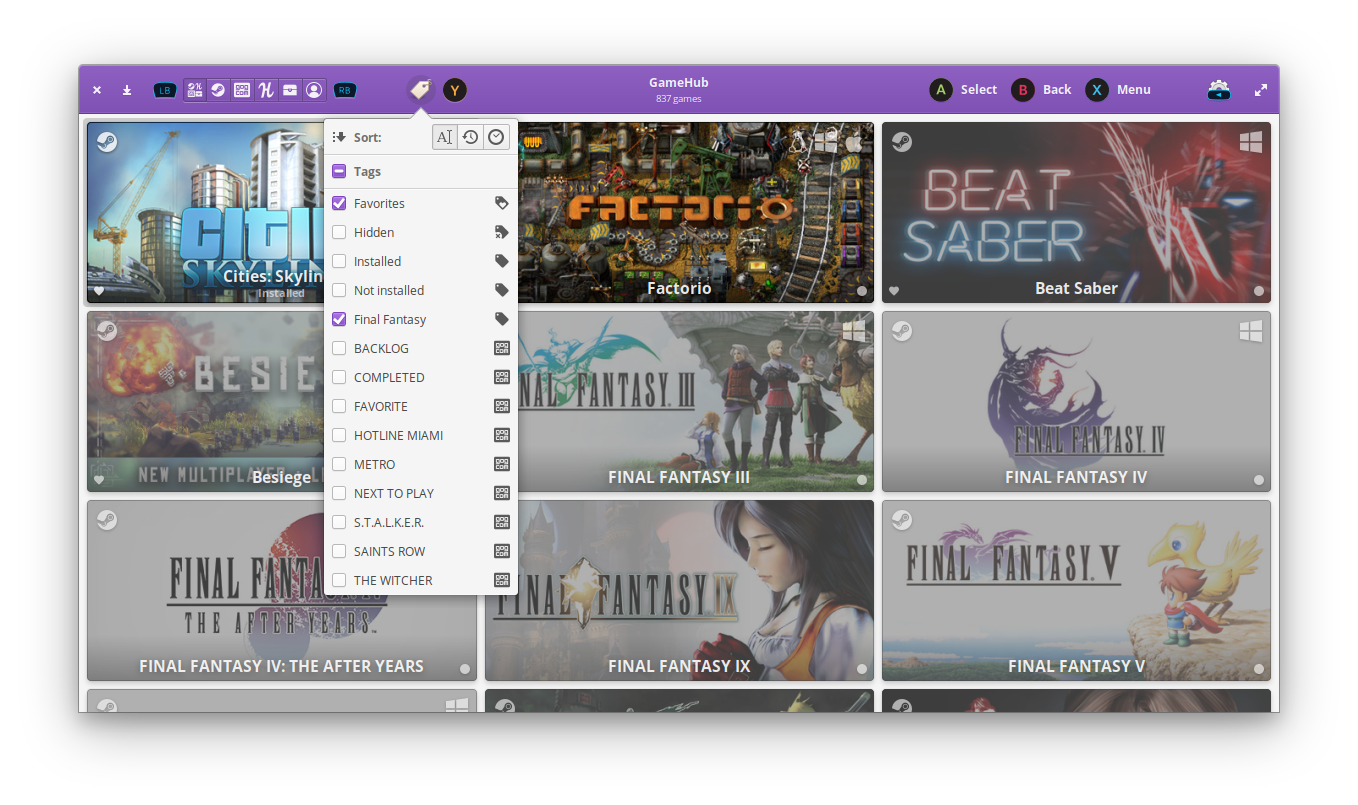The height and width of the screenshot is (805, 1358).
Task: Sort games by name
Action: [445, 137]
